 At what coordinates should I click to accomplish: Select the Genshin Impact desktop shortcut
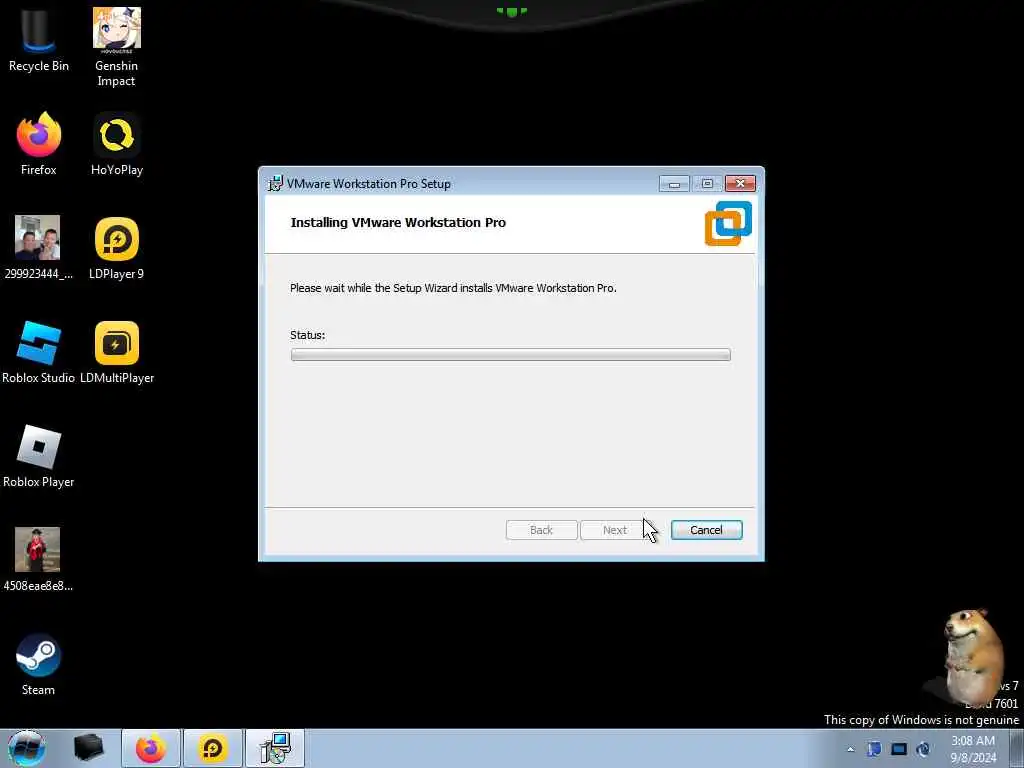[116, 46]
